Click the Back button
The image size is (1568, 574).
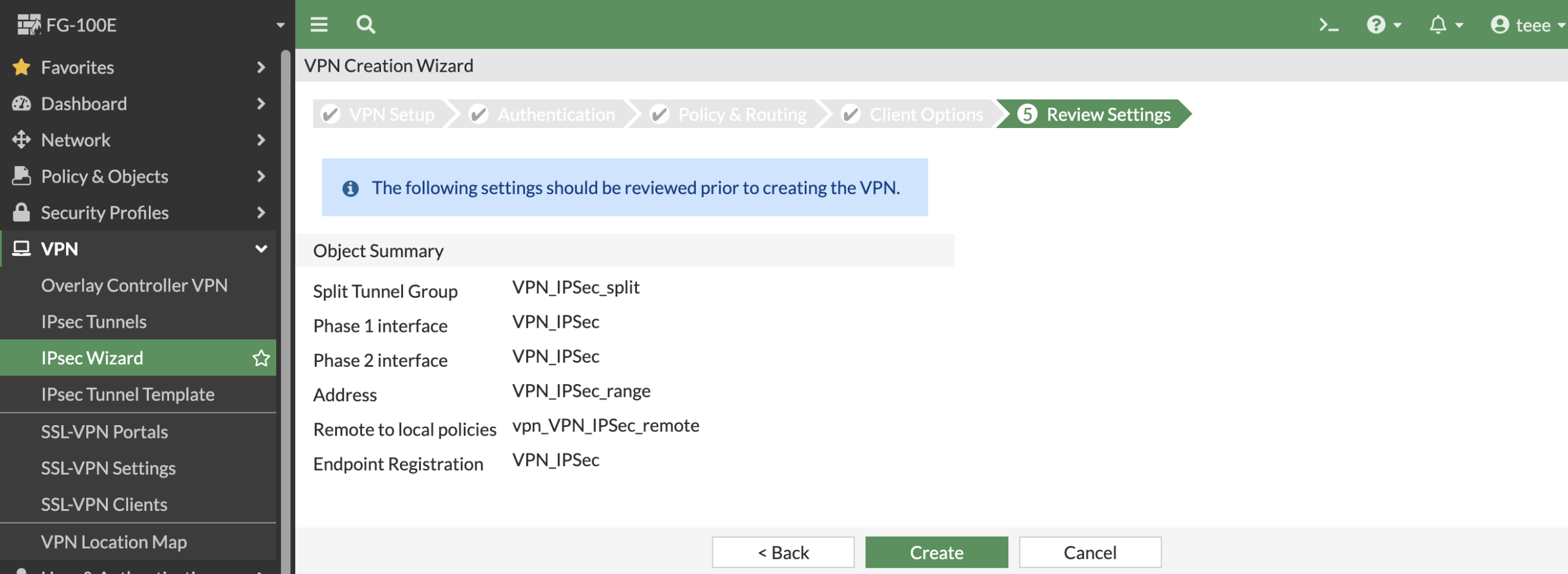[x=783, y=553]
